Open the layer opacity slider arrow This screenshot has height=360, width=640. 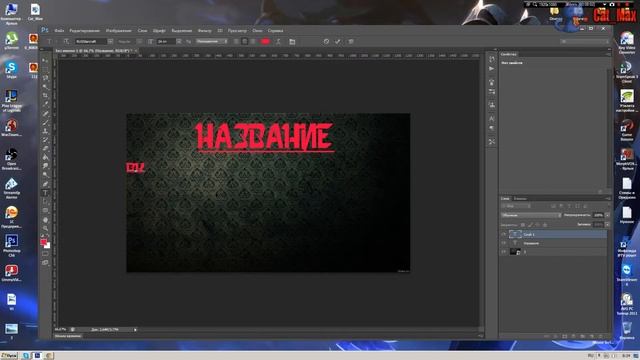click(x=607, y=215)
